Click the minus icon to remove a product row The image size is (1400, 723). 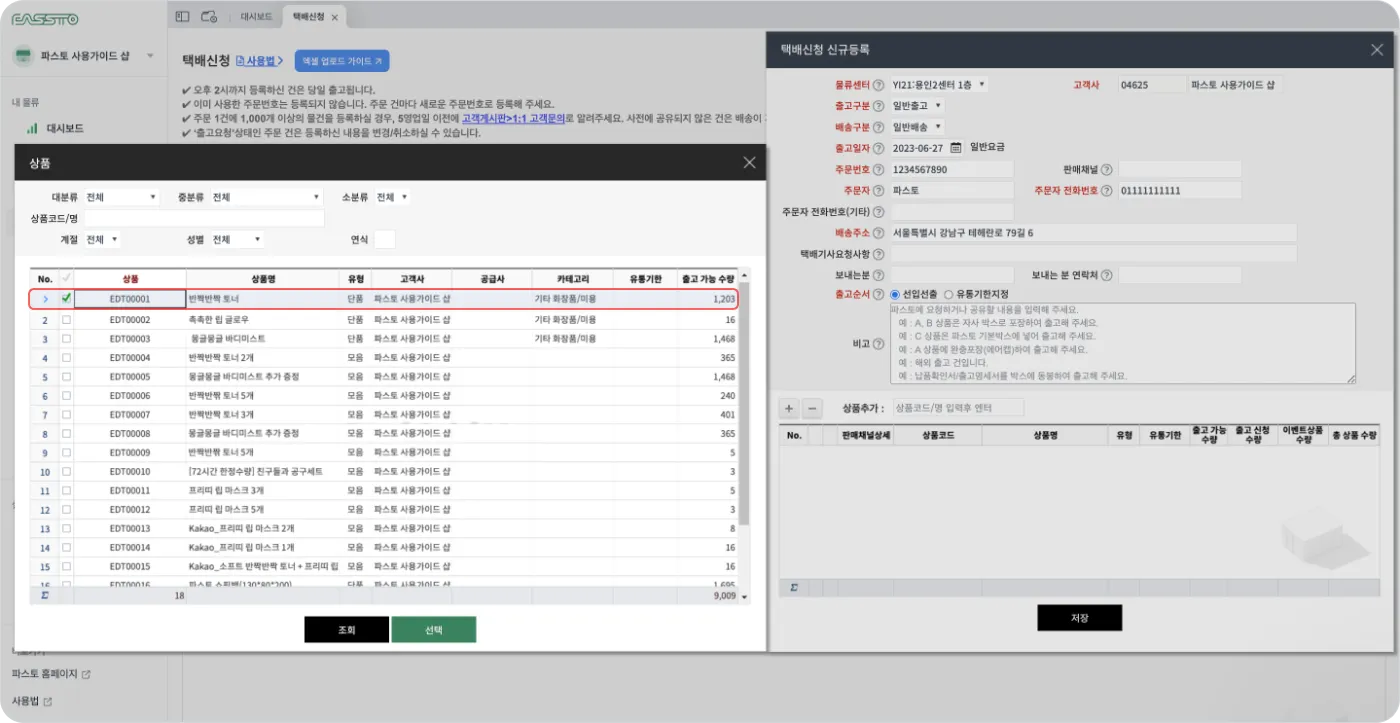(812, 408)
